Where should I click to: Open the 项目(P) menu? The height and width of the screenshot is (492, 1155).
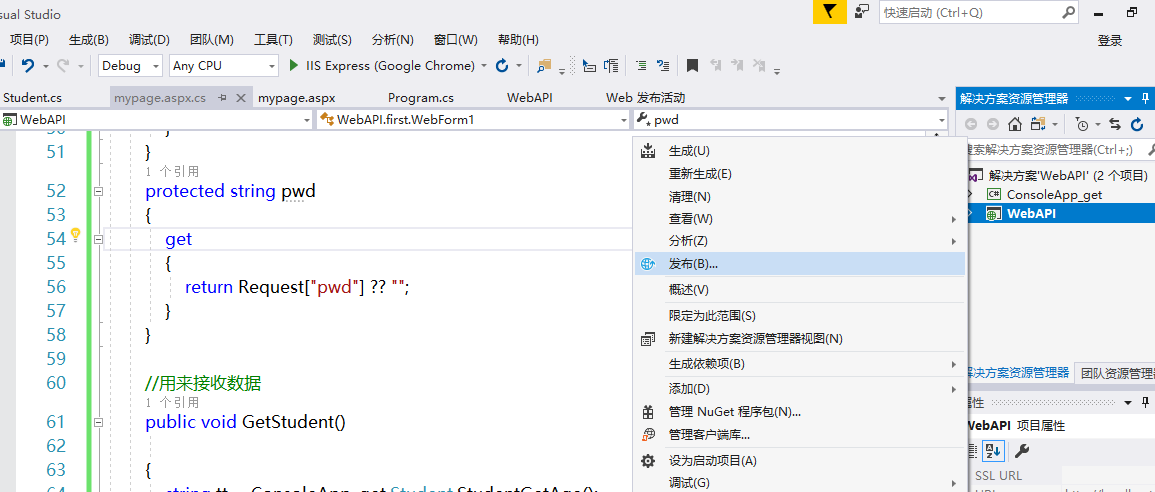tap(29, 40)
